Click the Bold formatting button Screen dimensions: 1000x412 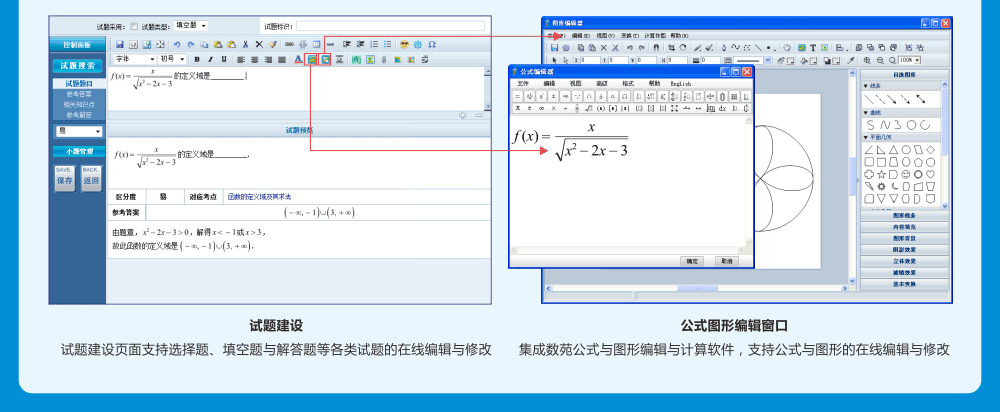point(197,59)
